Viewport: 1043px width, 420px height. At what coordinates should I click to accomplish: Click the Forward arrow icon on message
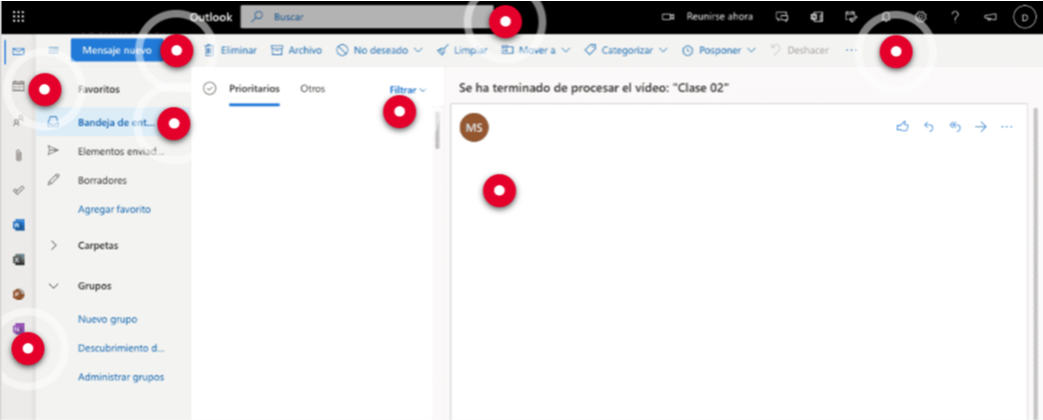point(981,127)
